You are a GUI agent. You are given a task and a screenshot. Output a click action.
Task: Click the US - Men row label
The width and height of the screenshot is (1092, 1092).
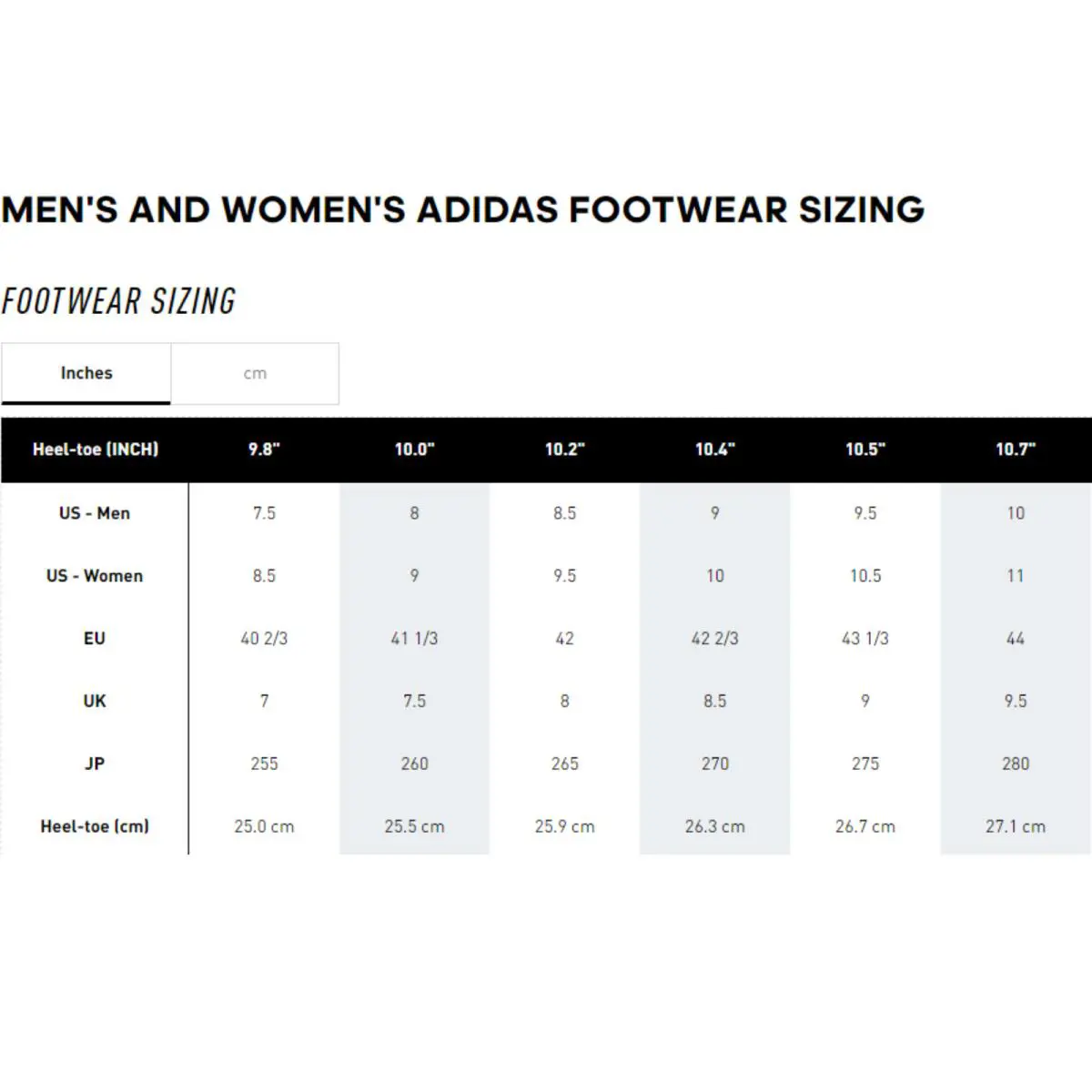point(95,513)
